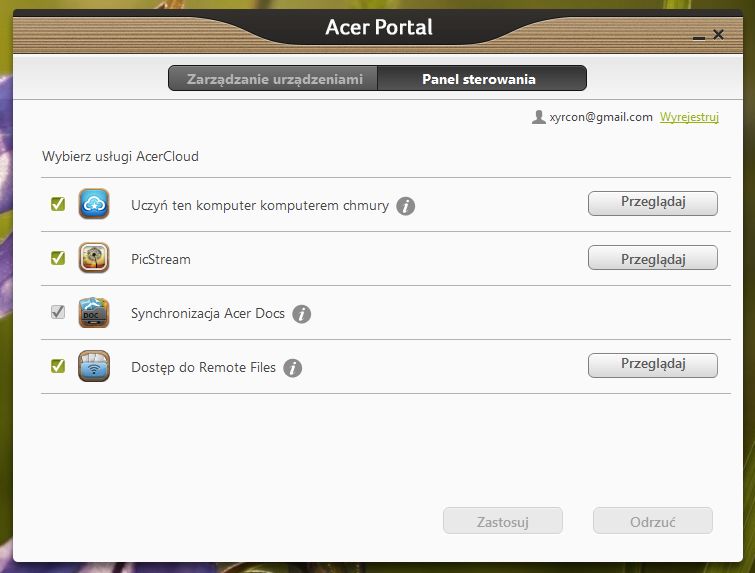This screenshot has width=755, height=573.
Task: Show info for Dostęp do Remote Files
Action: click(292, 368)
